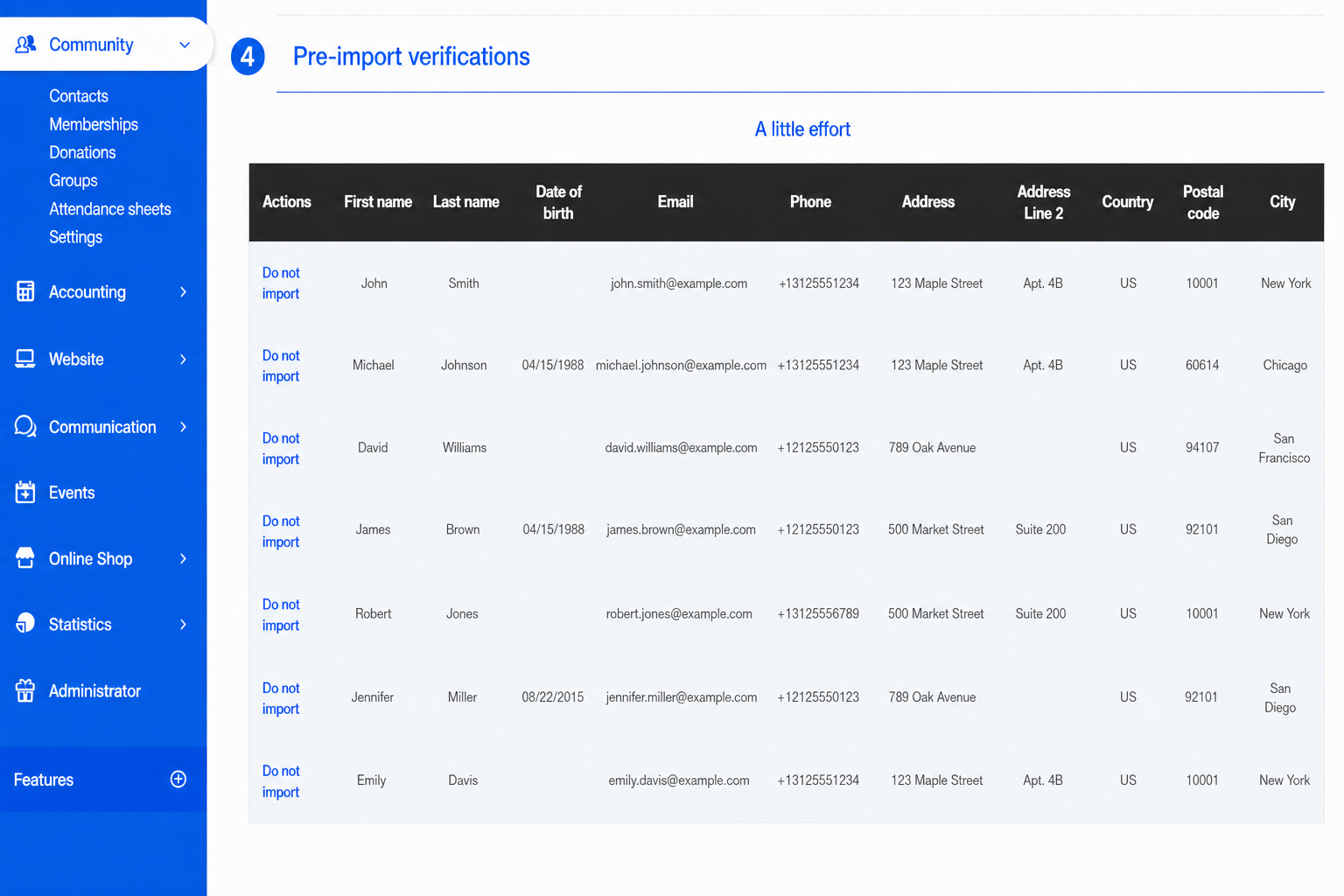The height and width of the screenshot is (896, 1344).
Task: Click the Administrator gift icon
Action: pos(25,690)
